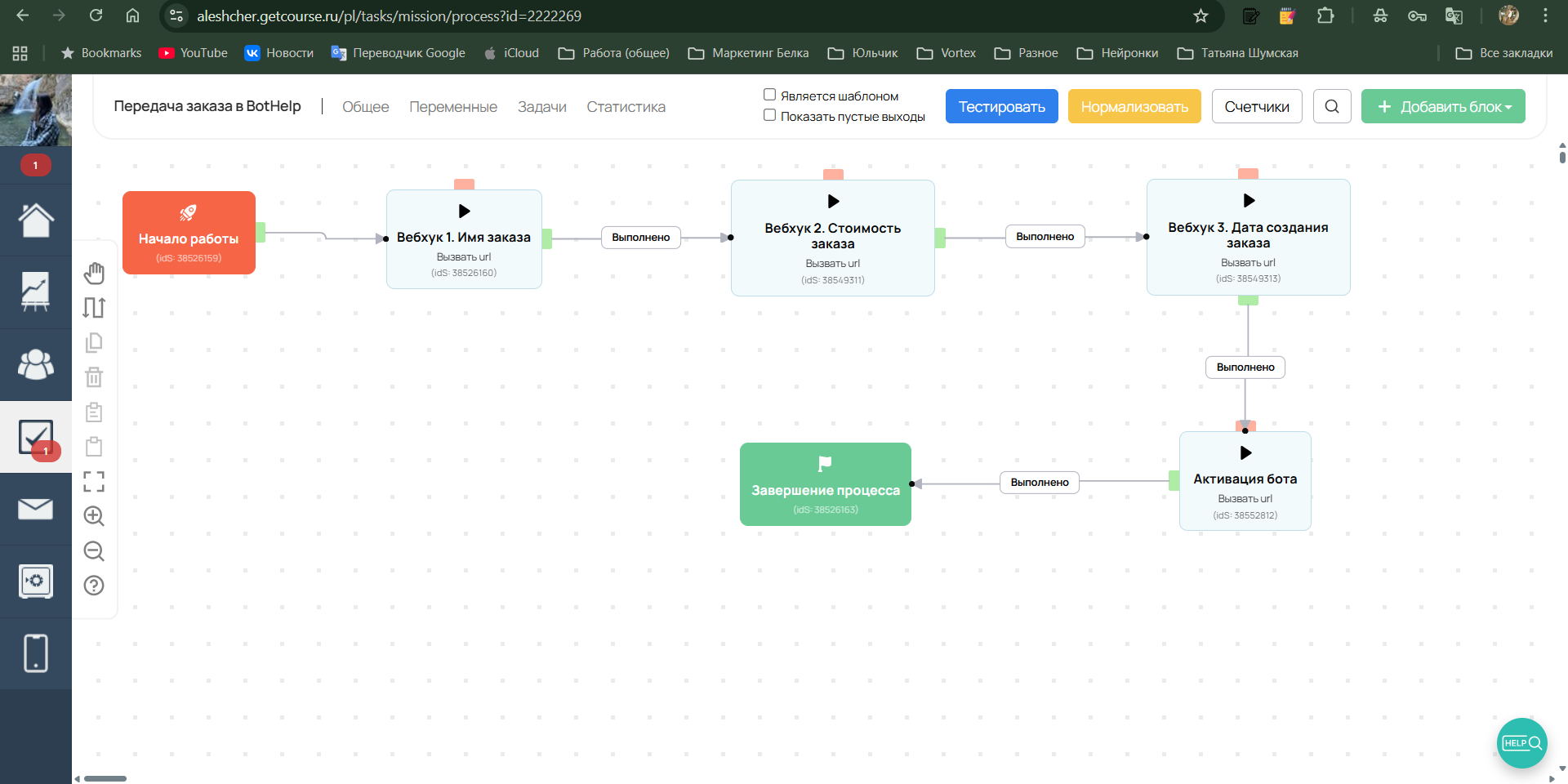Switch to the Статистика tab
The image size is (1568, 784).
[626, 107]
